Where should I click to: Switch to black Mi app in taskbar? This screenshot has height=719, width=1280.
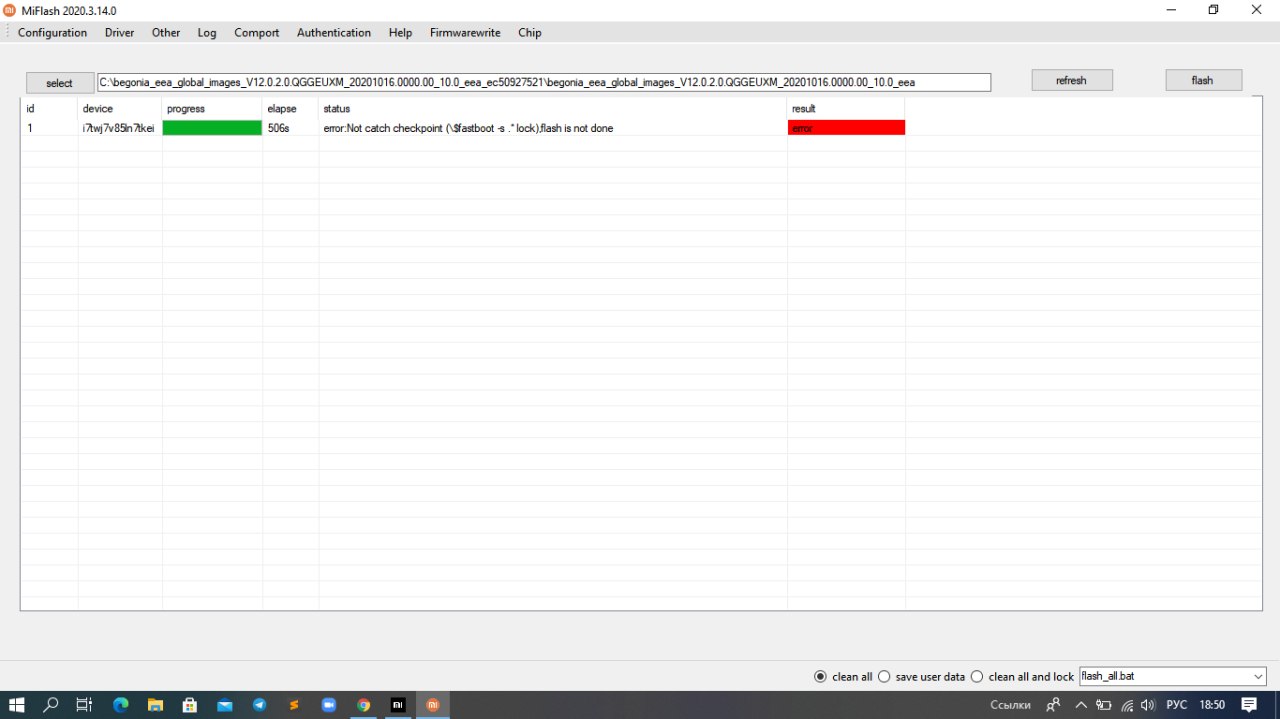(397, 704)
